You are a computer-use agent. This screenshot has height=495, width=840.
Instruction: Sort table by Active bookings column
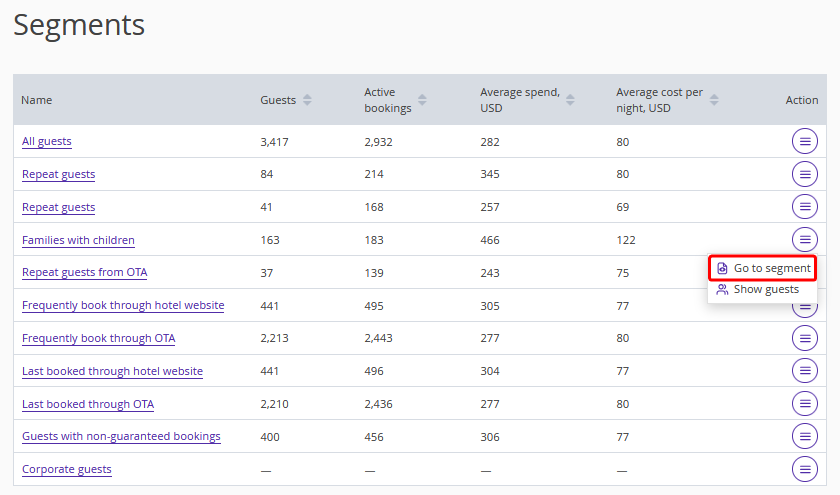(422, 100)
